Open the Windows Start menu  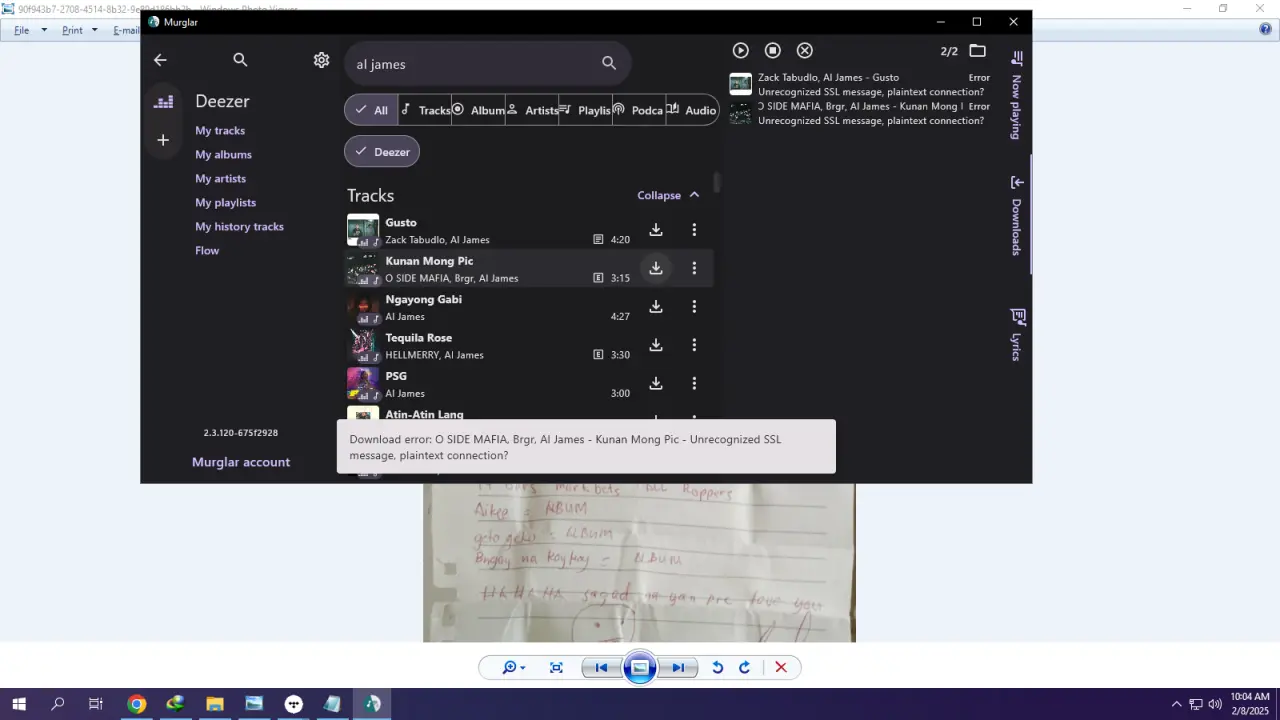(x=19, y=704)
